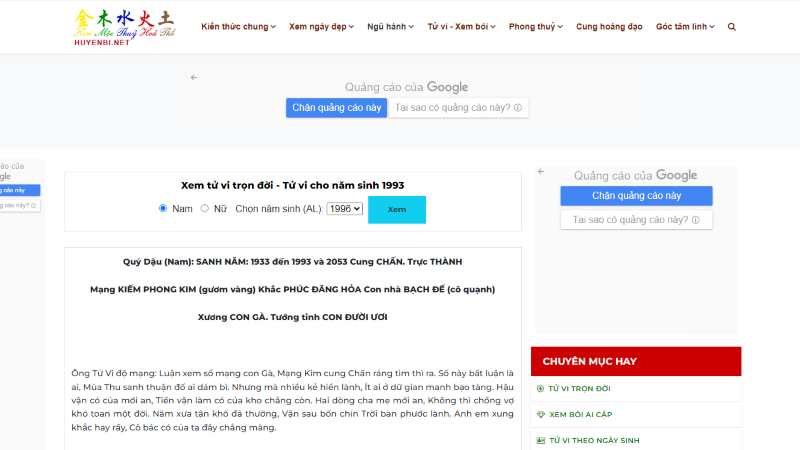Open the Tử vi - Xem bói menu

461,27
